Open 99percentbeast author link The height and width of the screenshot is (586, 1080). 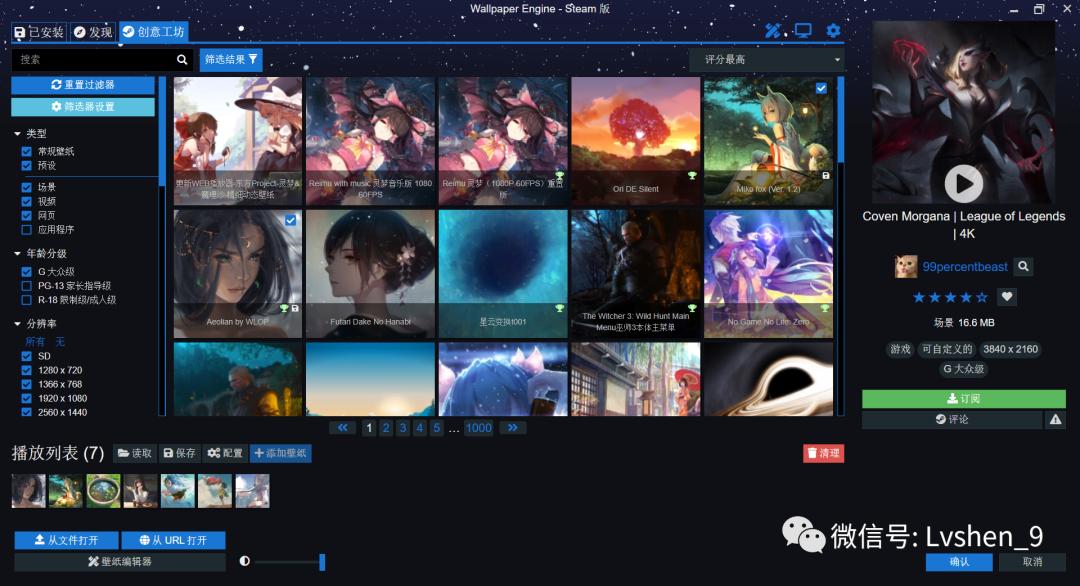coord(965,266)
